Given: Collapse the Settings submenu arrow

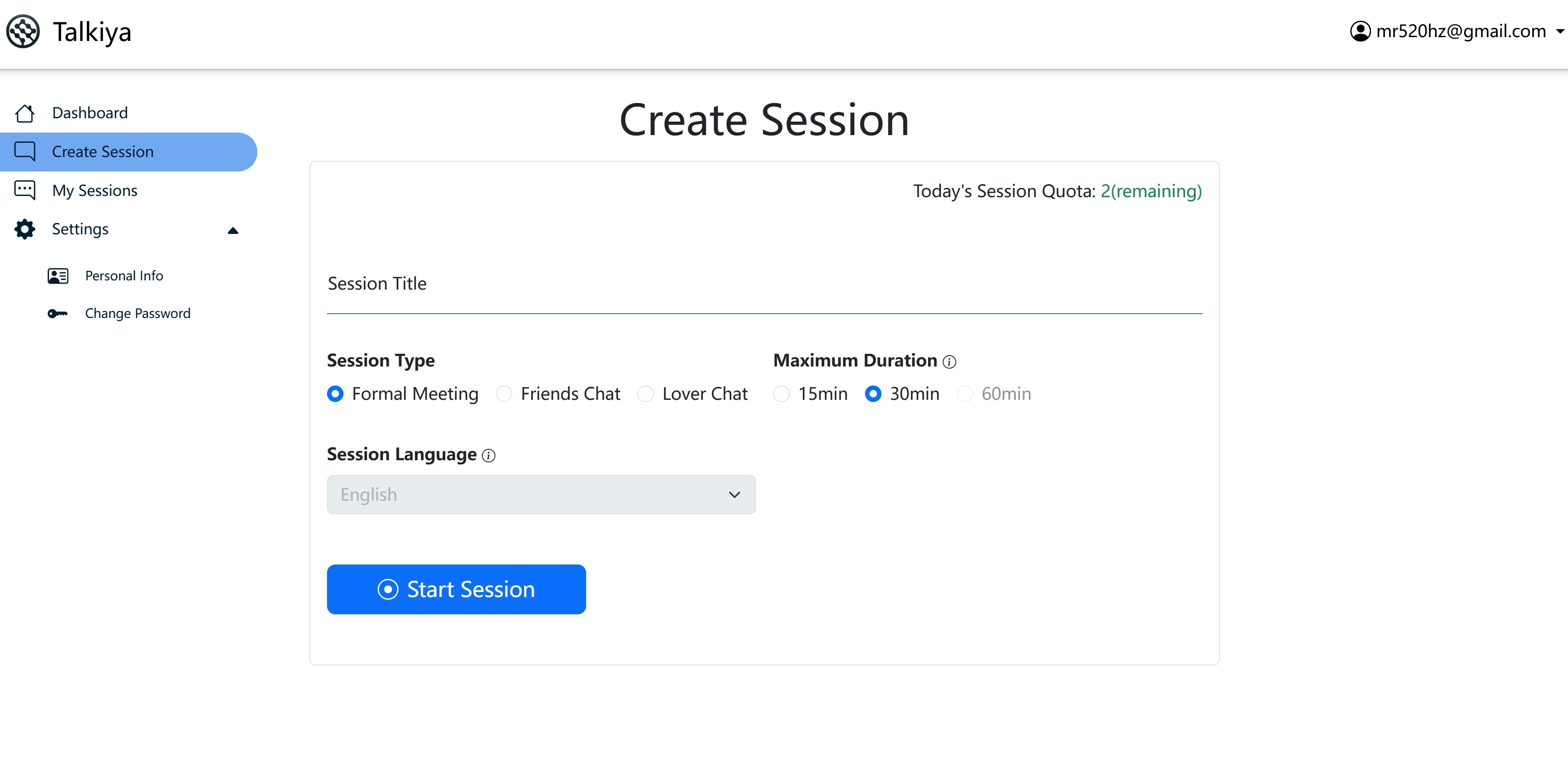Looking at the screenshot, I should click(x=232, y=230).
